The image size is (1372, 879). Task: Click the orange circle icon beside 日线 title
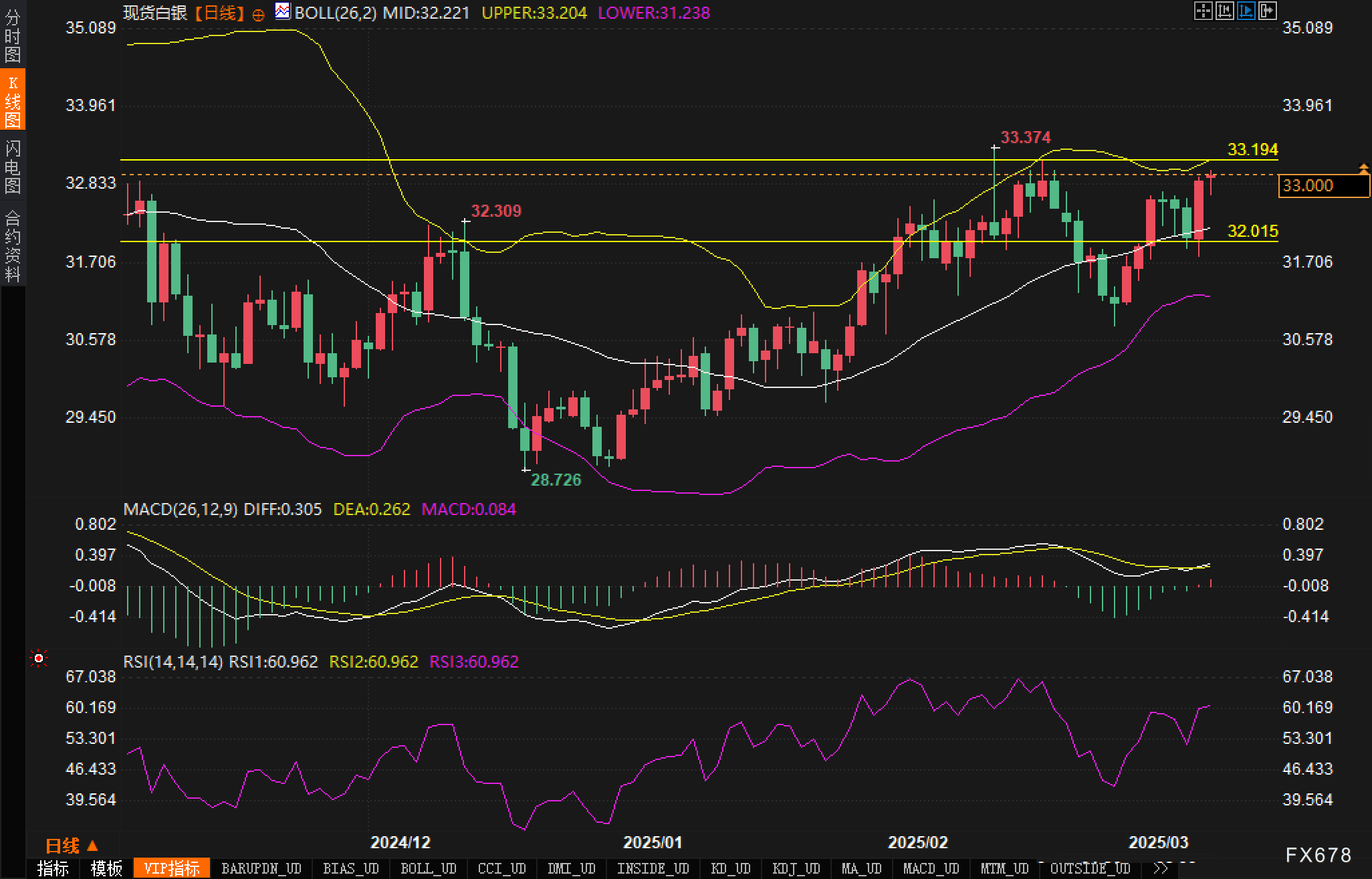[258, 15]
